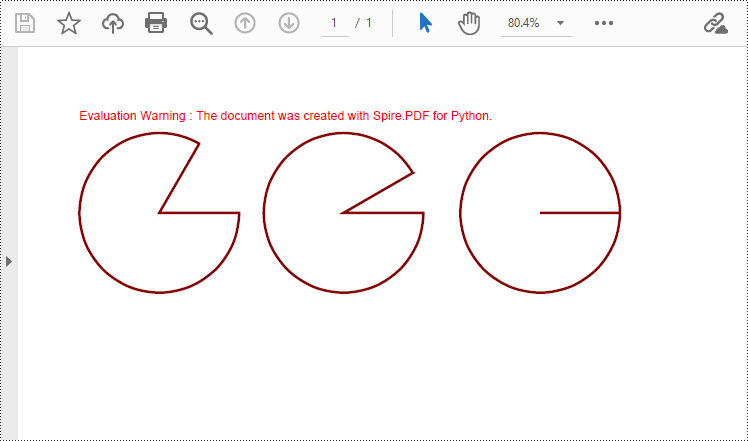This screenshot has width=748, height=441.
Task: Open the 80.4% zoom level dropdown
Action: point(536,23)
